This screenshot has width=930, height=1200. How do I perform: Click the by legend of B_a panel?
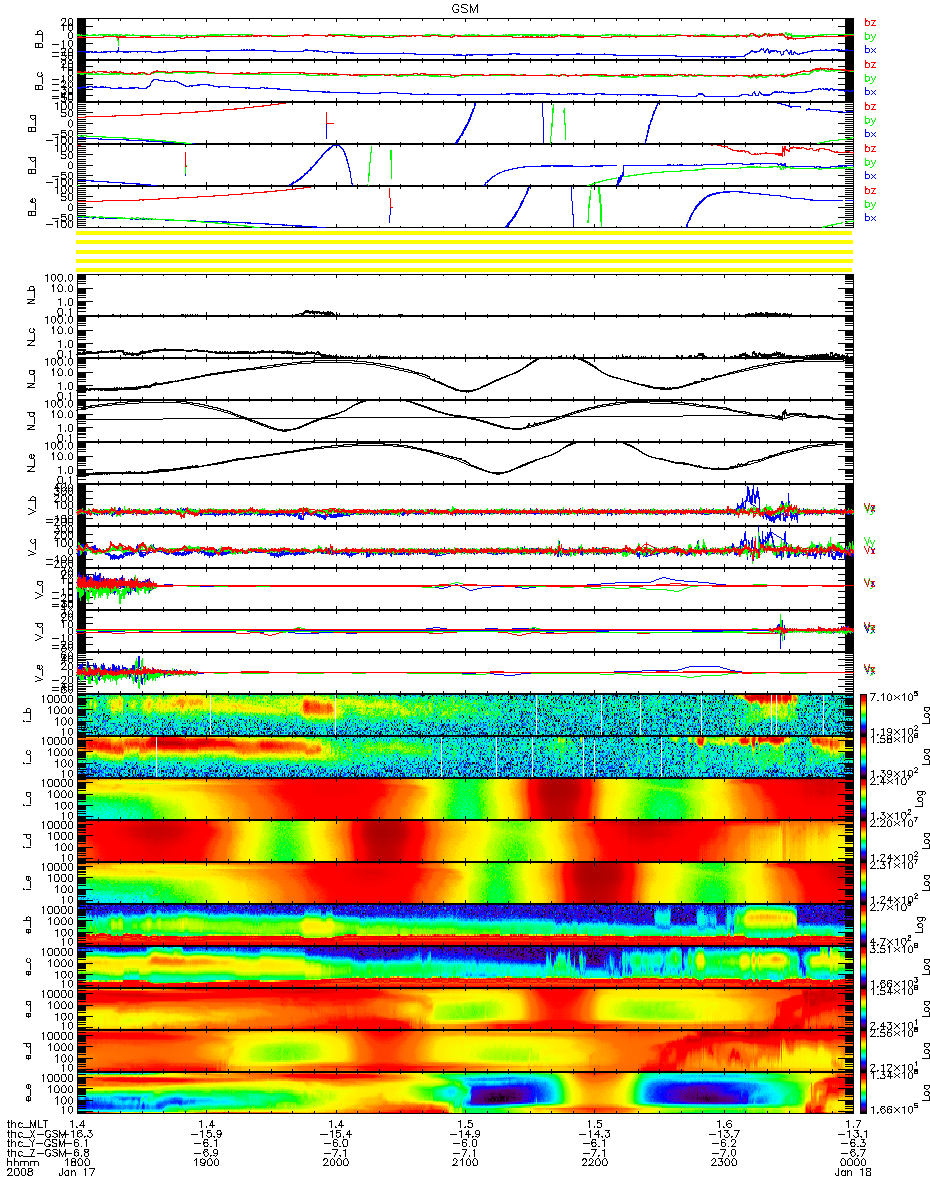pos(869,120)
